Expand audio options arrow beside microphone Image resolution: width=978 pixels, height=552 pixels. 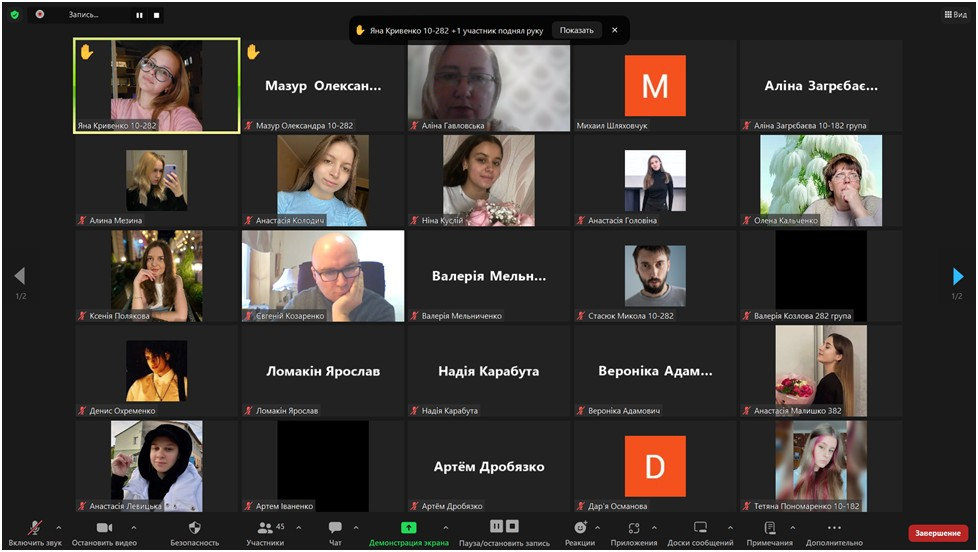click(59, 528)
